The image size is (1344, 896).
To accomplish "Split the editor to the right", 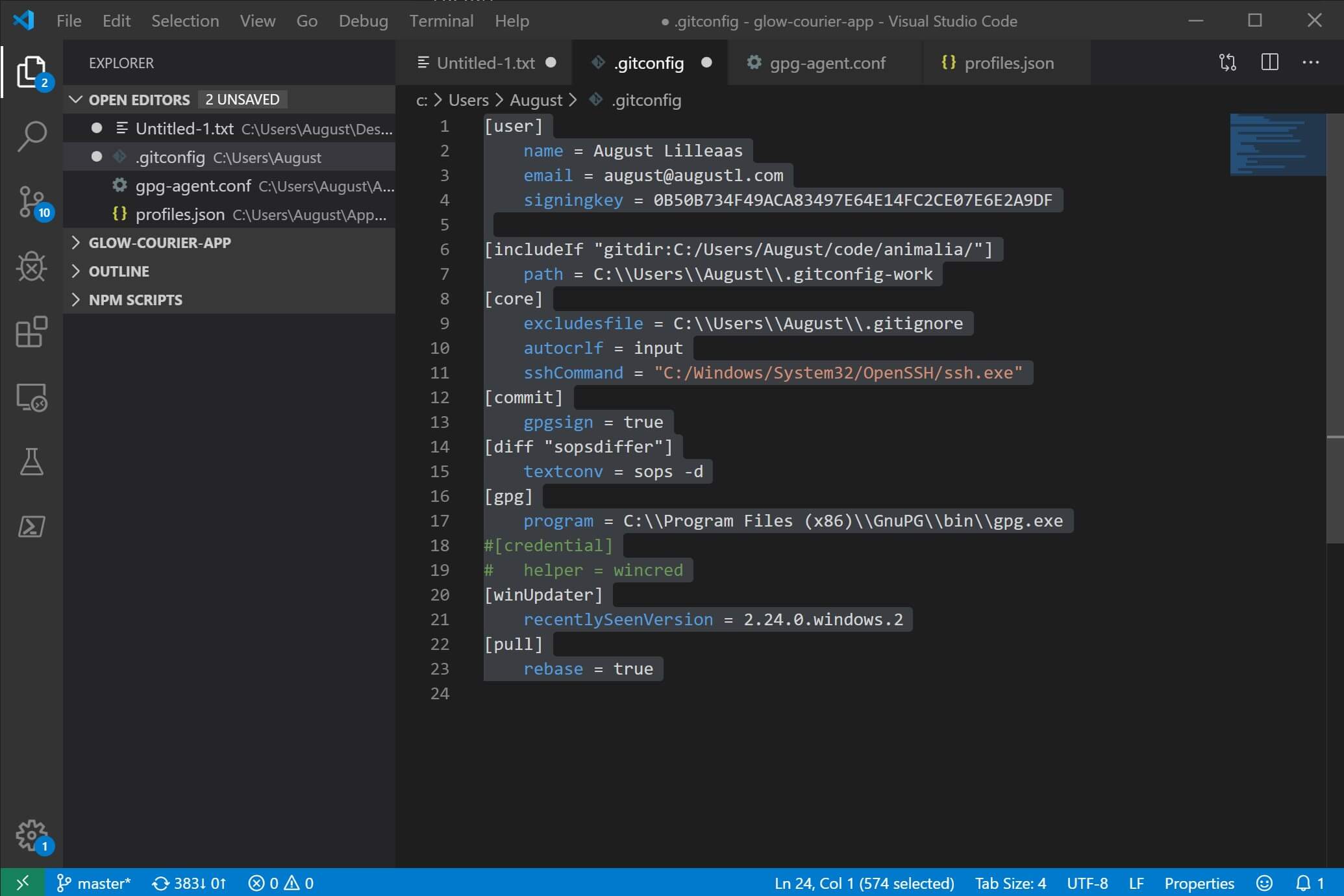I will point(1269,62).
